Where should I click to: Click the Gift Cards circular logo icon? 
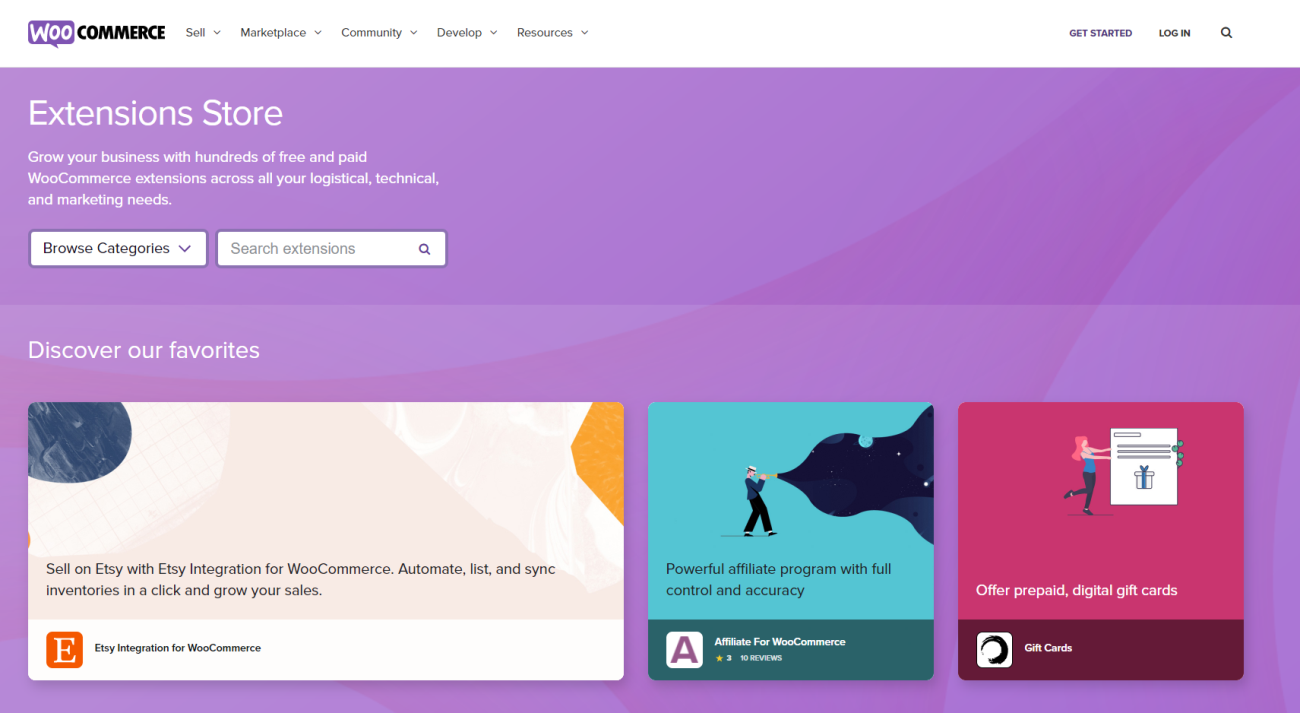[x=994, y=649]
